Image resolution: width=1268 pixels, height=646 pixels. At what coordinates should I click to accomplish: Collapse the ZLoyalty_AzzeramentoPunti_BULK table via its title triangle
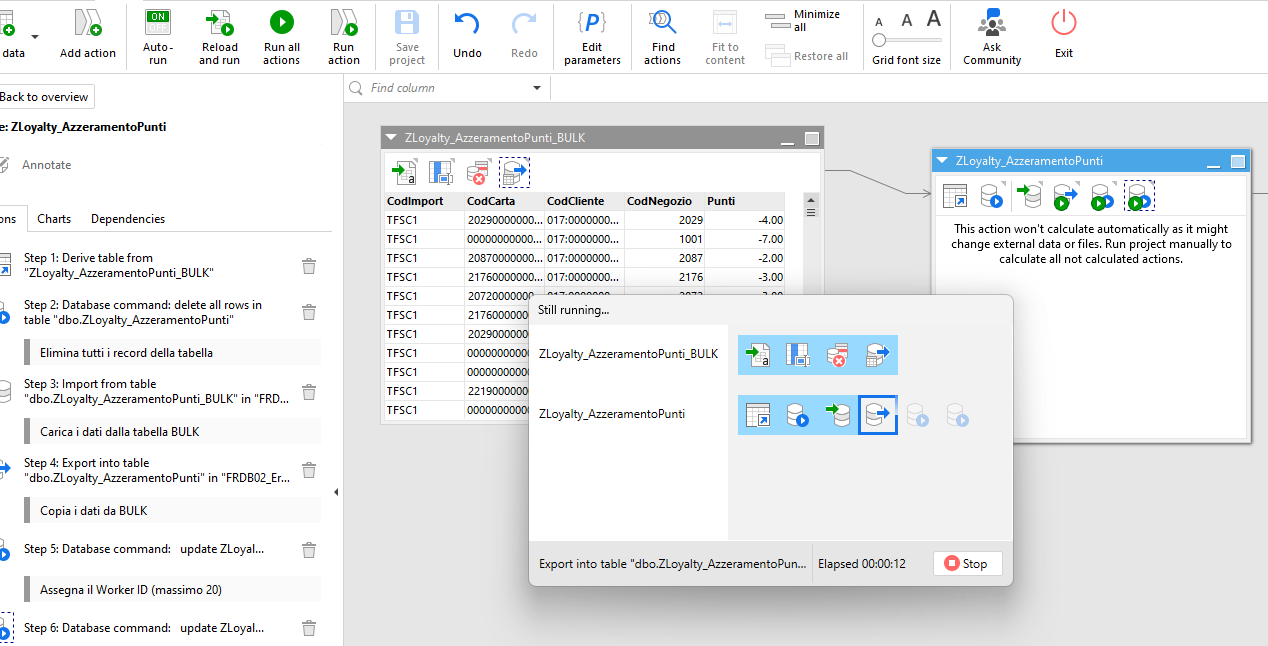click(x=393, y=138)
